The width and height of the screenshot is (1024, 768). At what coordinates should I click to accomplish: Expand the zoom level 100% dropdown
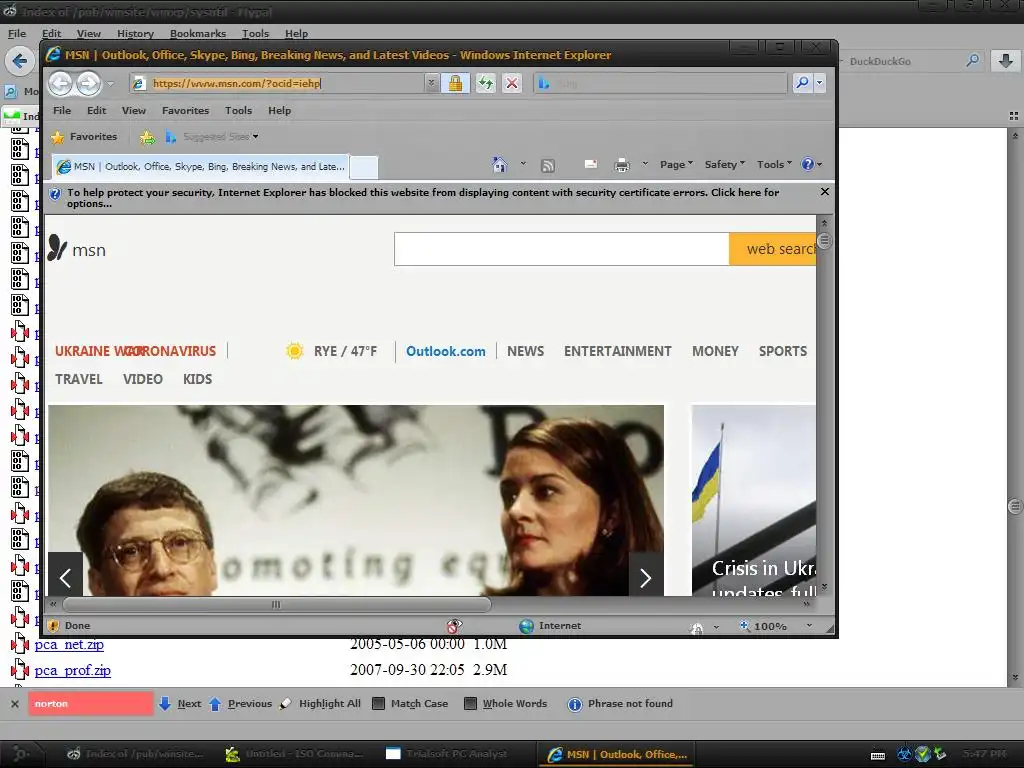[809, 626]
